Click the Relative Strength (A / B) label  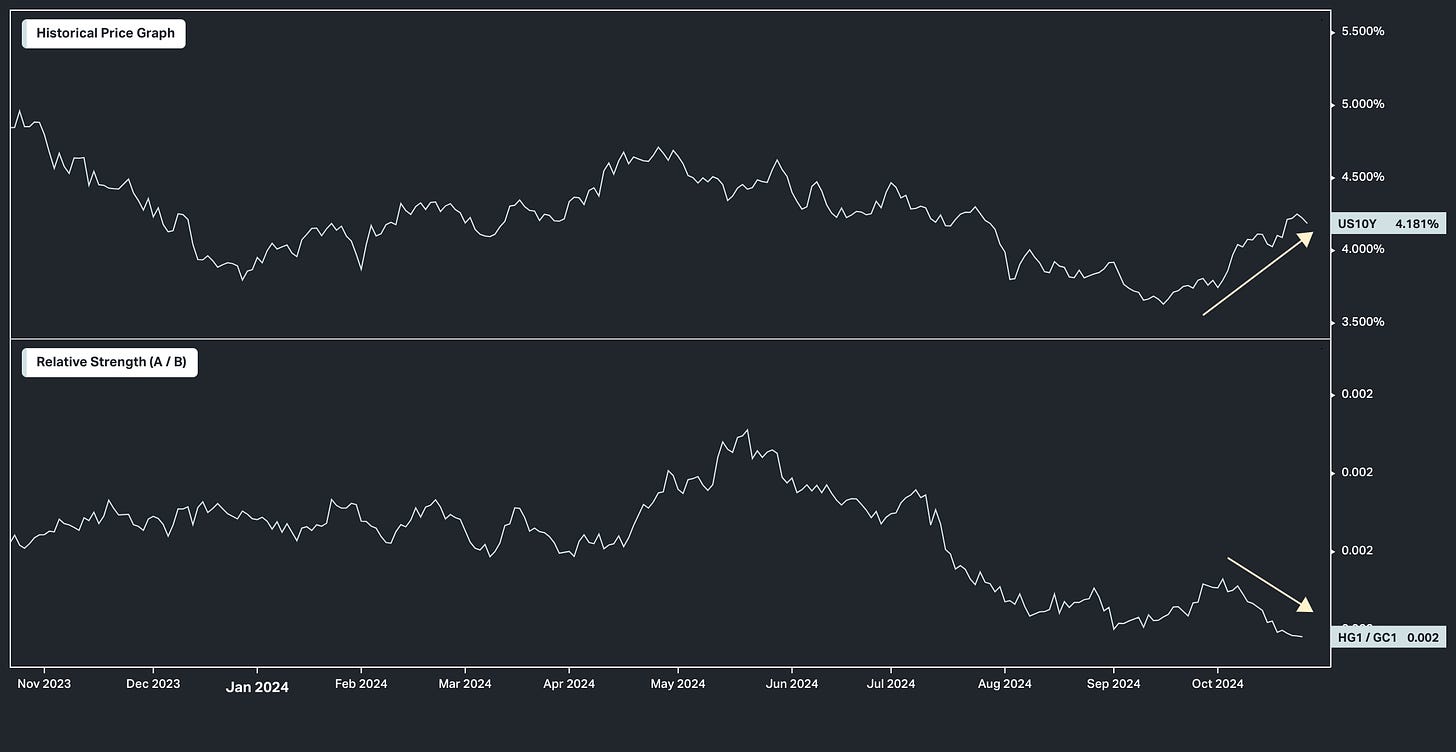(x=110, y=362)
